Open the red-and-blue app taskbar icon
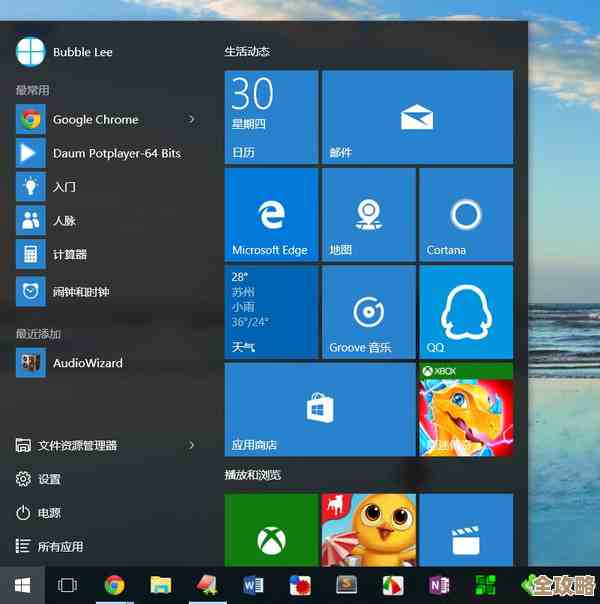Screen dimensions: 600x604 pyautogui.click(x=300, y=585)
